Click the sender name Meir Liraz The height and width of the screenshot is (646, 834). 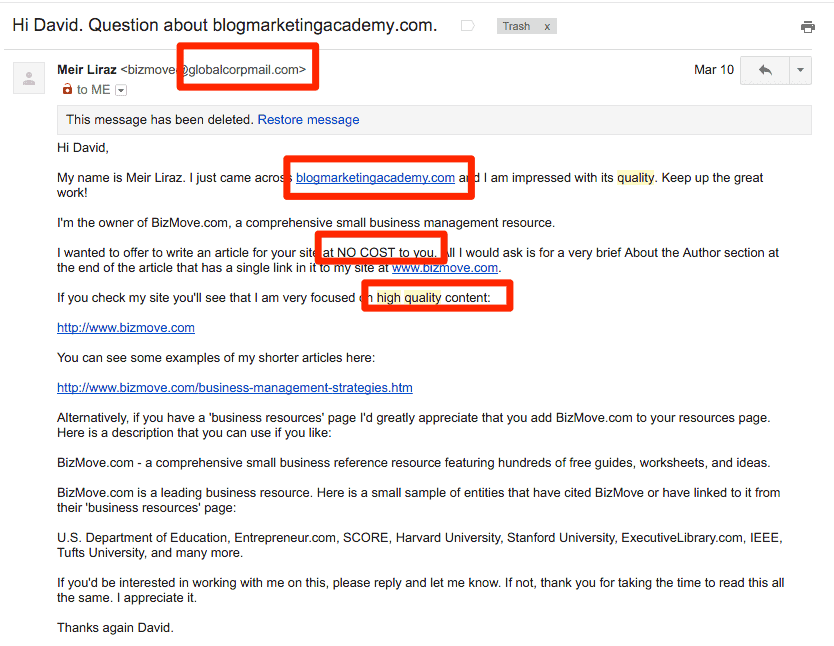[87, 70]
